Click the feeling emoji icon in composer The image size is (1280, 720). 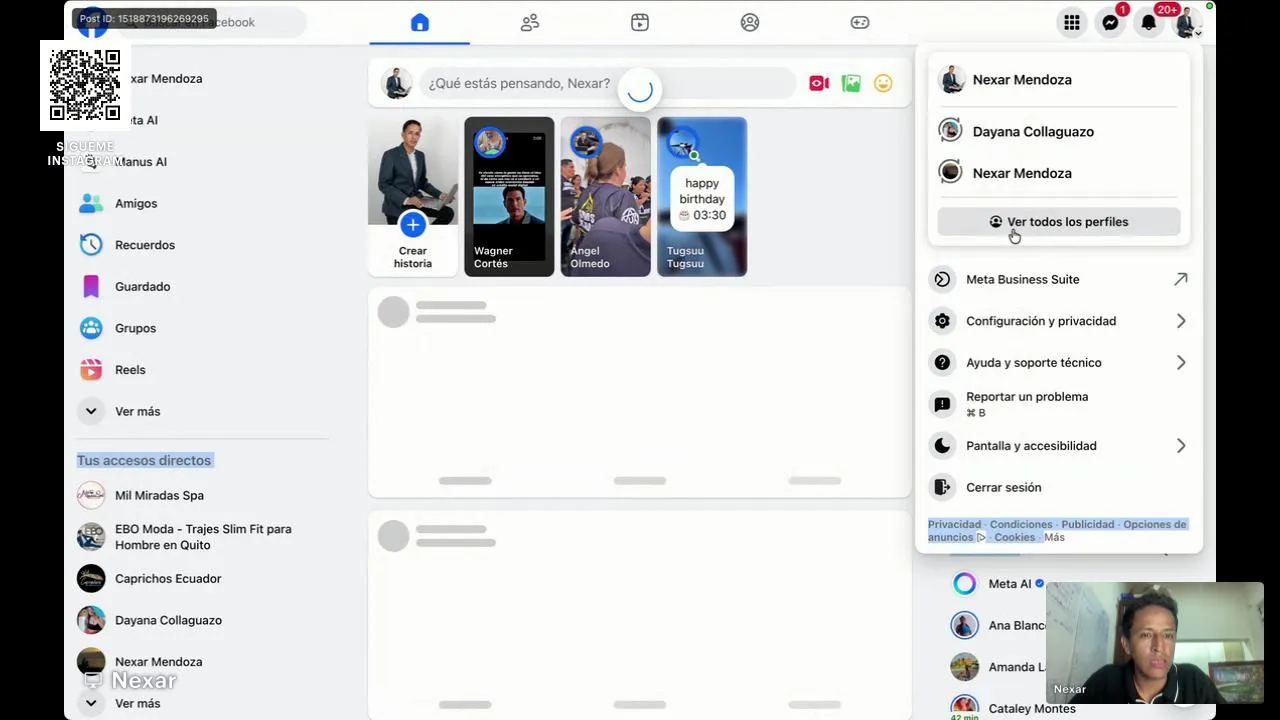(883, 83)
